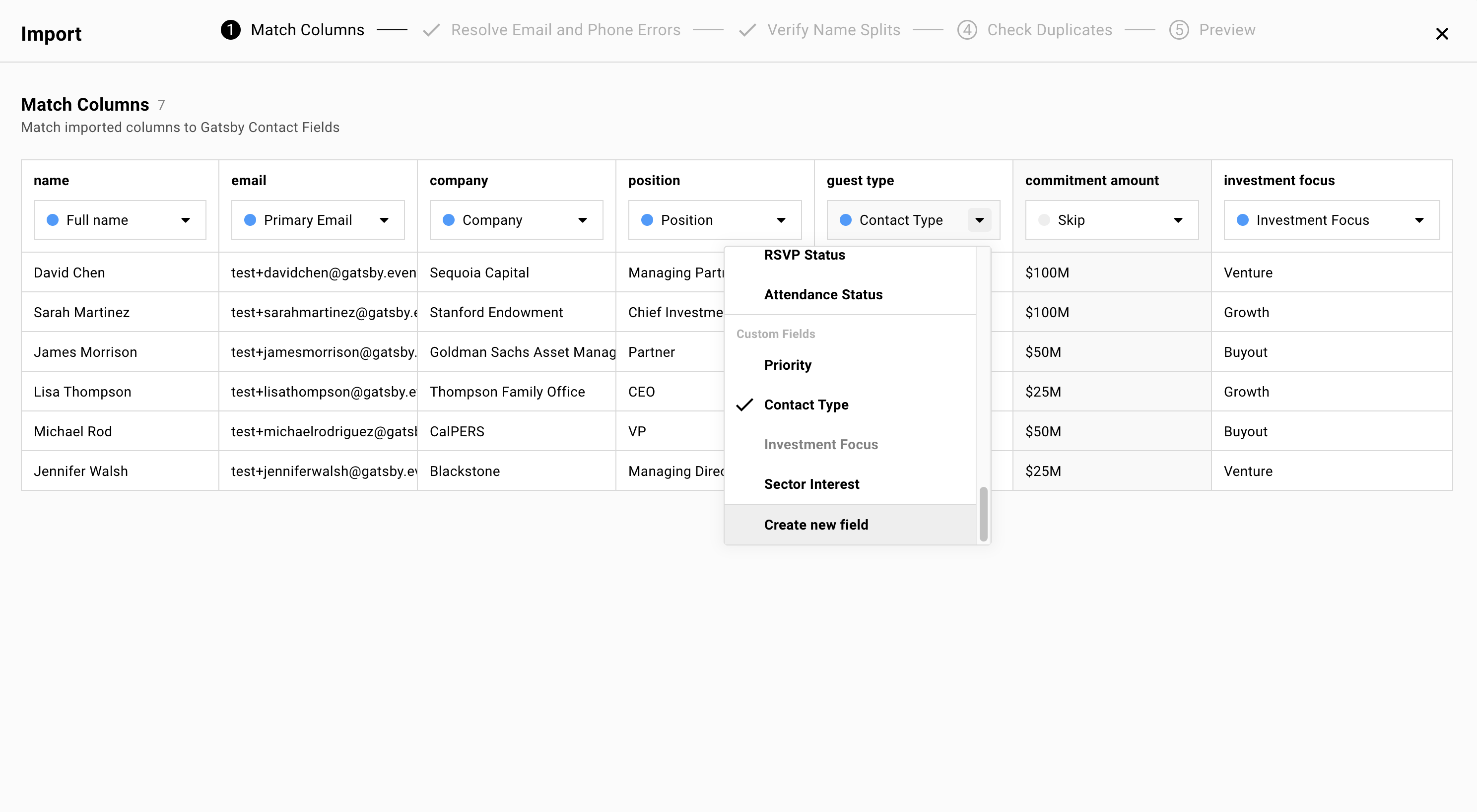Click Create new field

click(x=816, y=524)
